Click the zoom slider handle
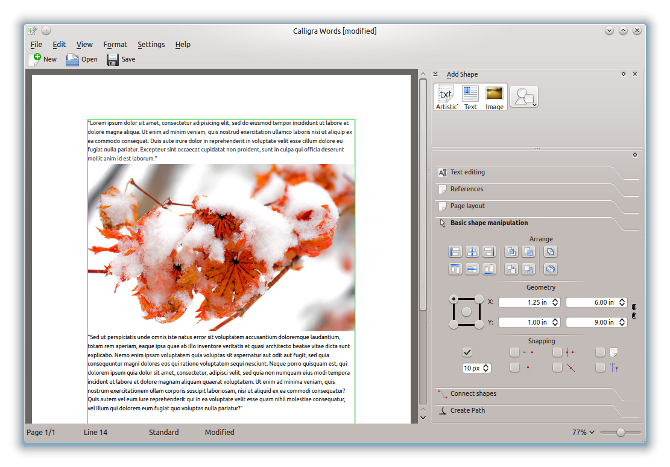The width and height of the screenshot is (670, 467). pos(620,432)
